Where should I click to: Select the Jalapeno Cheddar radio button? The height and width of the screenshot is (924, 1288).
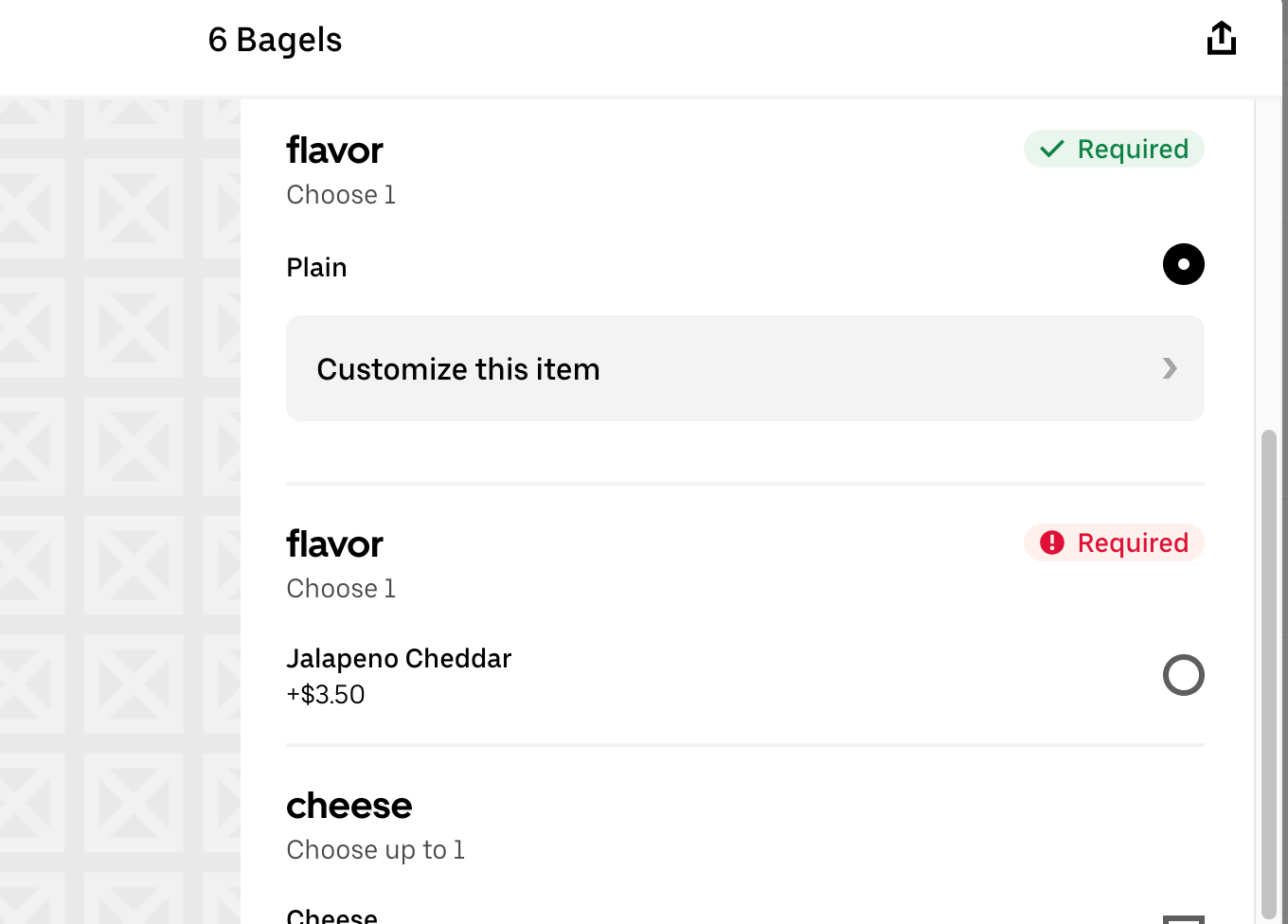tap(1183, 675)
